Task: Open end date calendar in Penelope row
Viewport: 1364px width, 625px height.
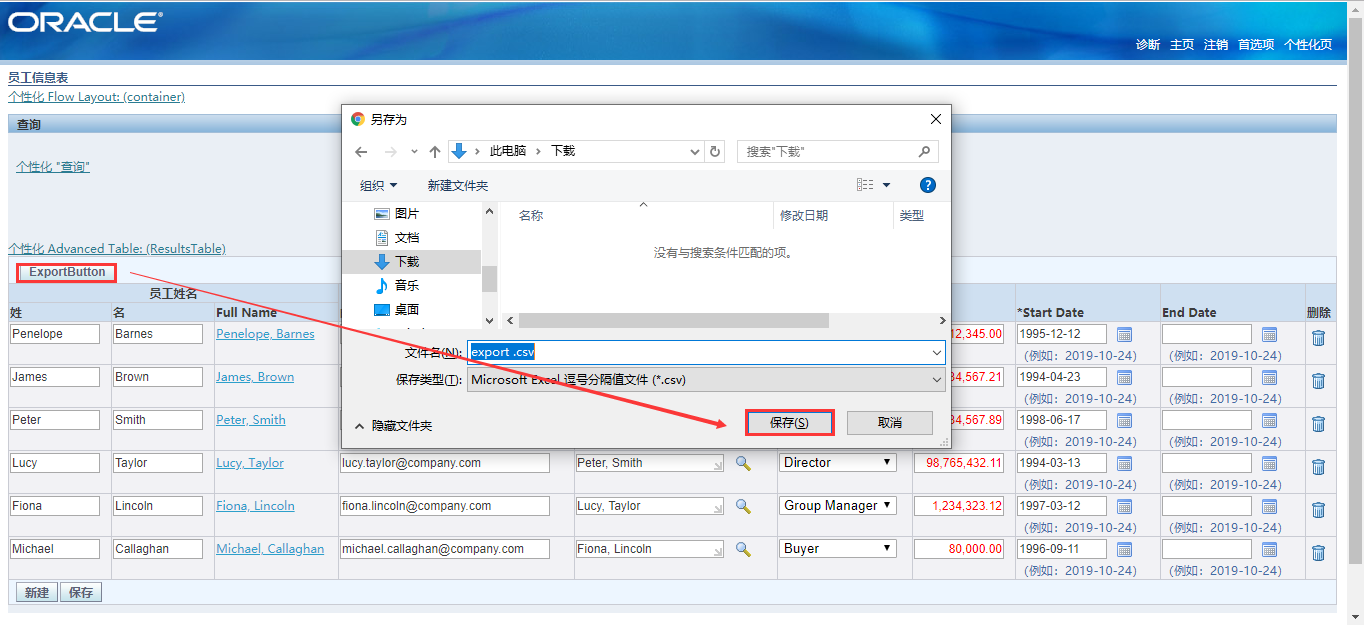Action: pyautogui.click(x=1269, y=334)
